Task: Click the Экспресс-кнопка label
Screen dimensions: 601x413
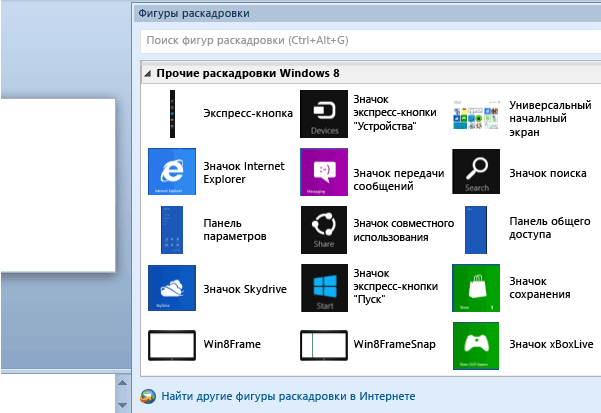Action: 248,113
